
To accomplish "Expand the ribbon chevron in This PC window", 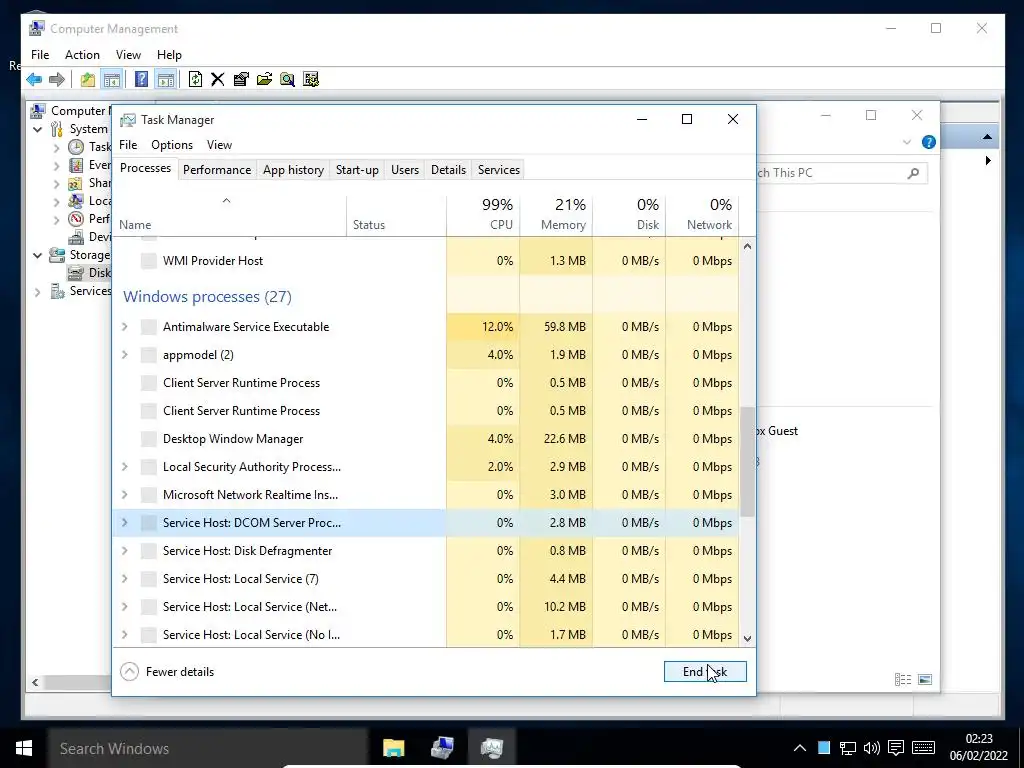I will point(906,142).
